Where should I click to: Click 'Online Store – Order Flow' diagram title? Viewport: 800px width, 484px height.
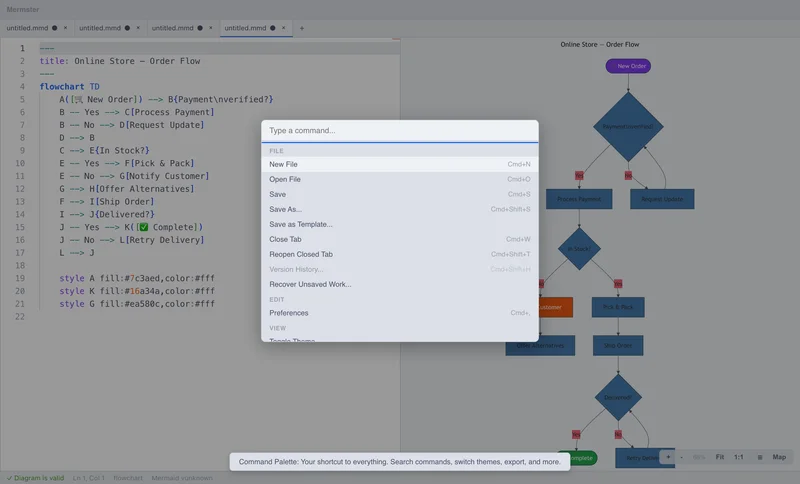click(x=599, y=44)
